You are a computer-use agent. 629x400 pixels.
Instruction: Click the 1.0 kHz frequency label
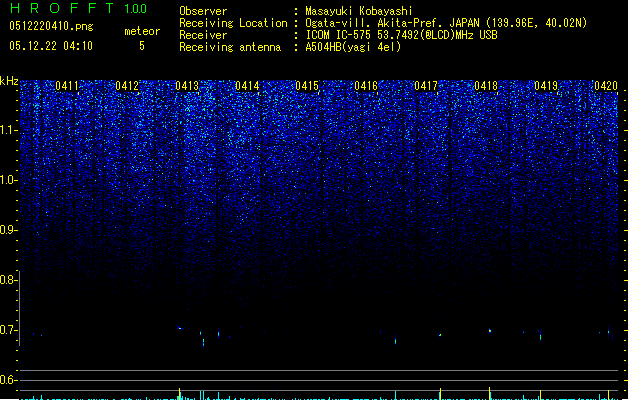click(x=8, y=180)
